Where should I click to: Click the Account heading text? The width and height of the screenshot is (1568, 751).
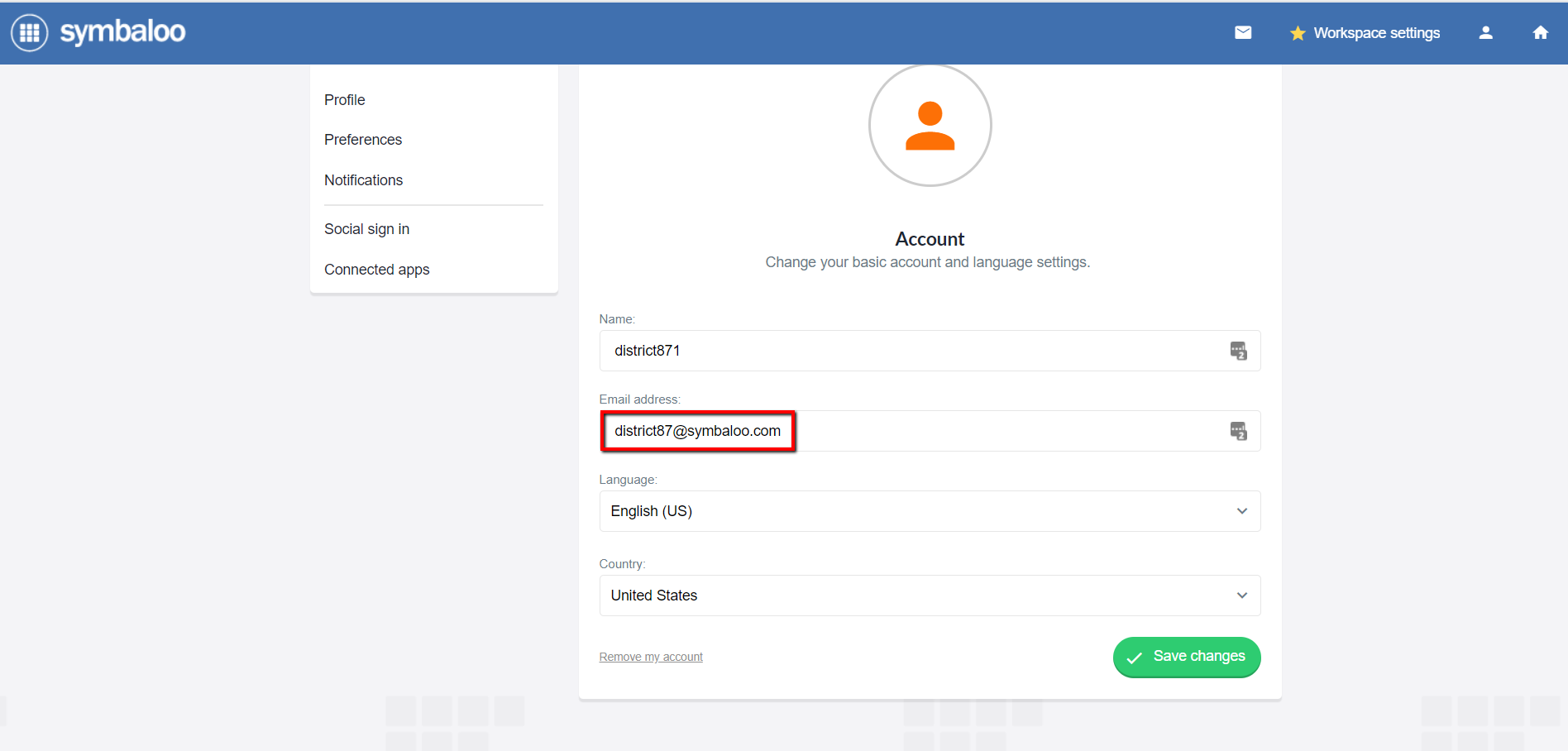pos(930,239)
